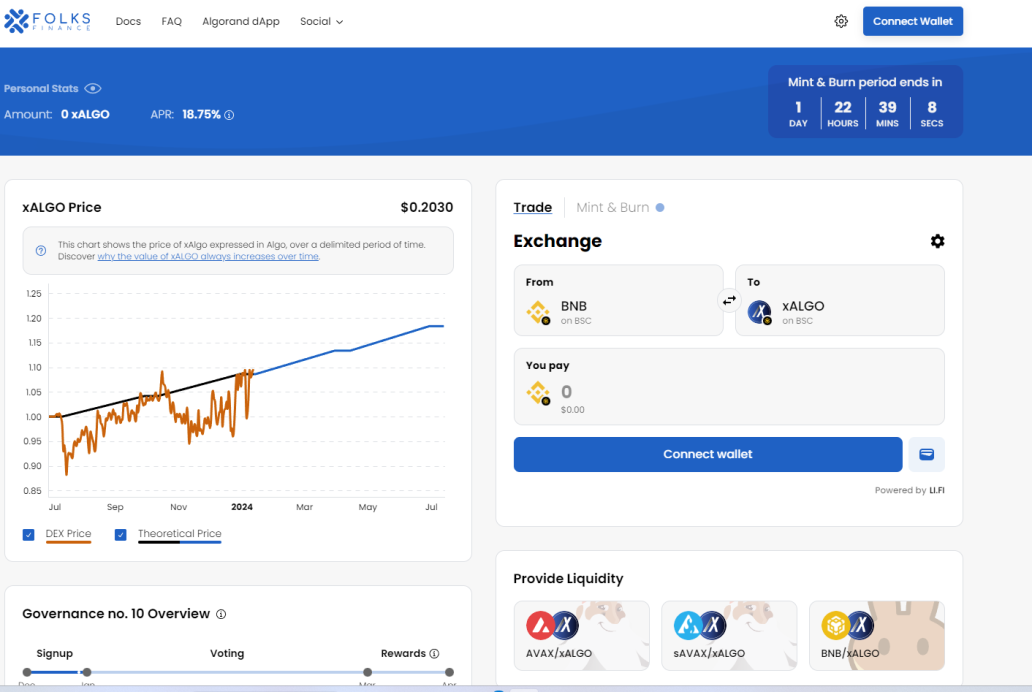Click the Voting start timeline dot
This screenshot has height=692, width=1032.
tap(87, 672)
